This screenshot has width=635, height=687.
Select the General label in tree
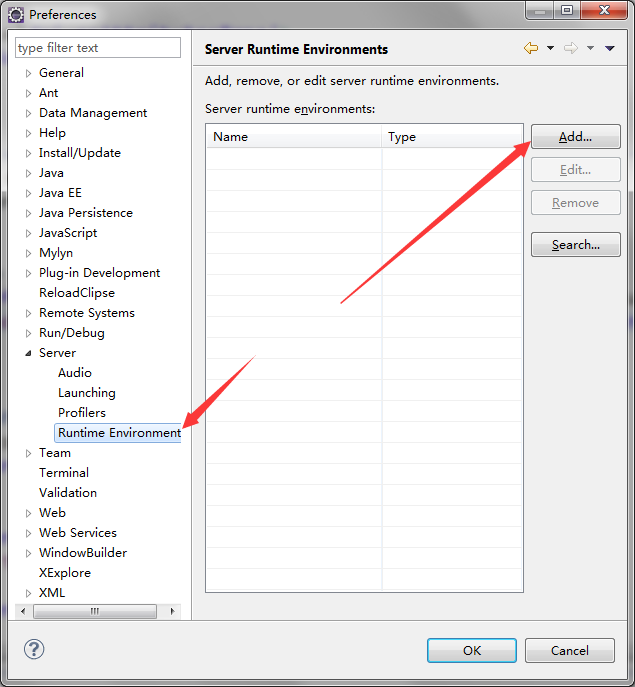click(61, 73)
